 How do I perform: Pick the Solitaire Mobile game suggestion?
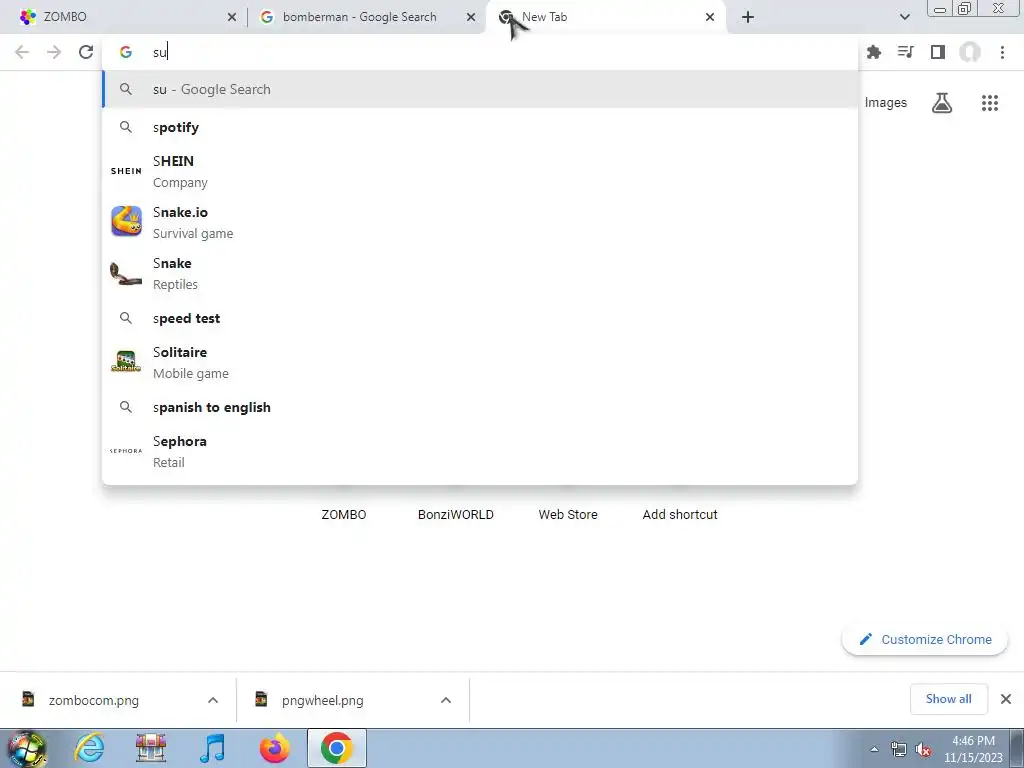coord(480,362)
